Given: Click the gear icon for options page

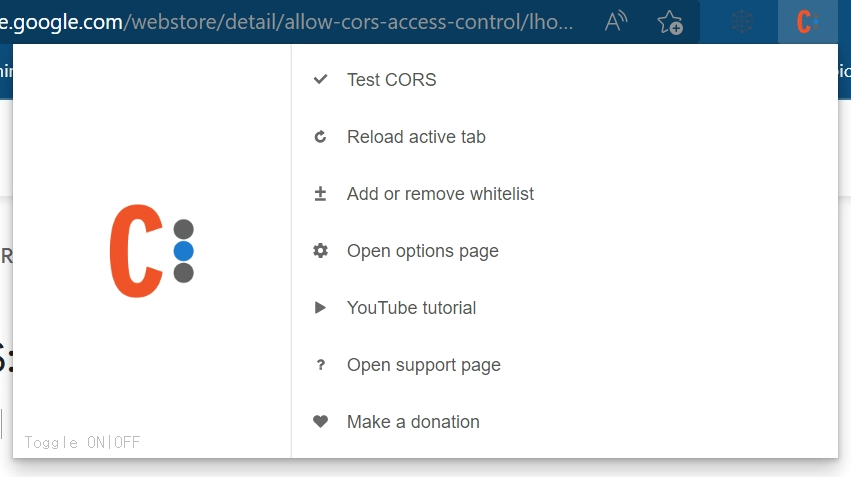Looking at the screenshot, I should [320, 251].
